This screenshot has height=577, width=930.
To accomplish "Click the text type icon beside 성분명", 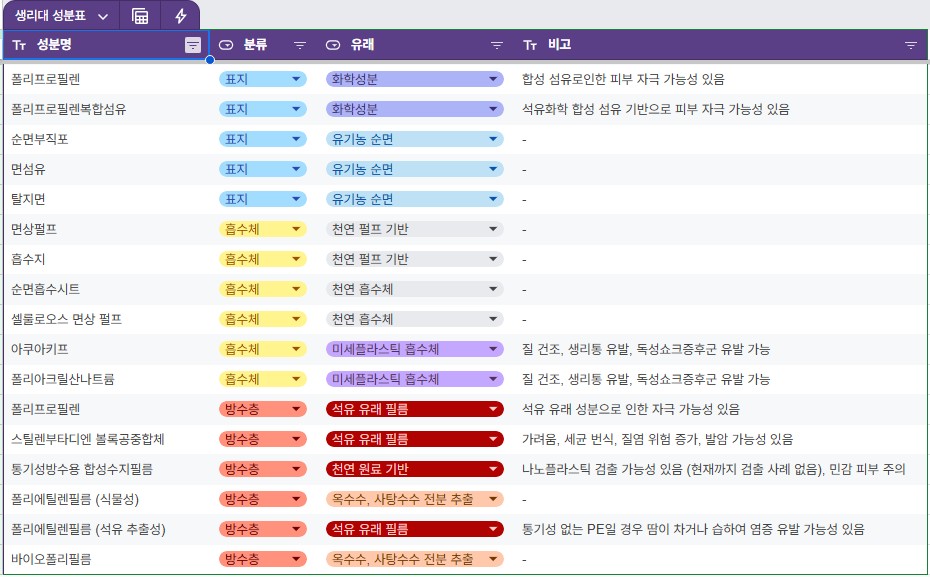I will [19, 45].
